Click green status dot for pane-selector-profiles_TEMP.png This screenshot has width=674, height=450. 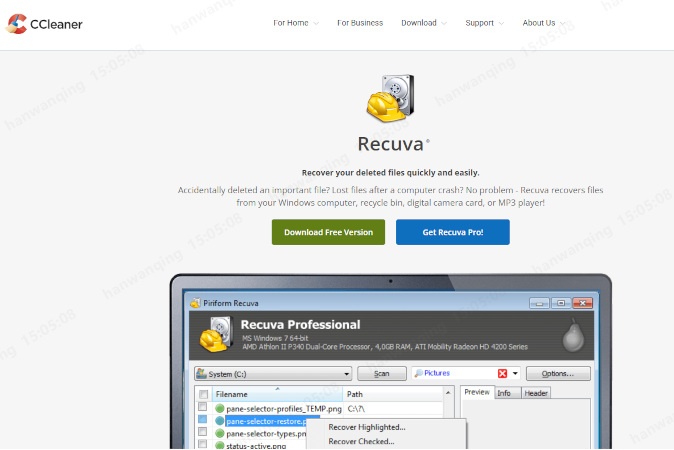220,408
